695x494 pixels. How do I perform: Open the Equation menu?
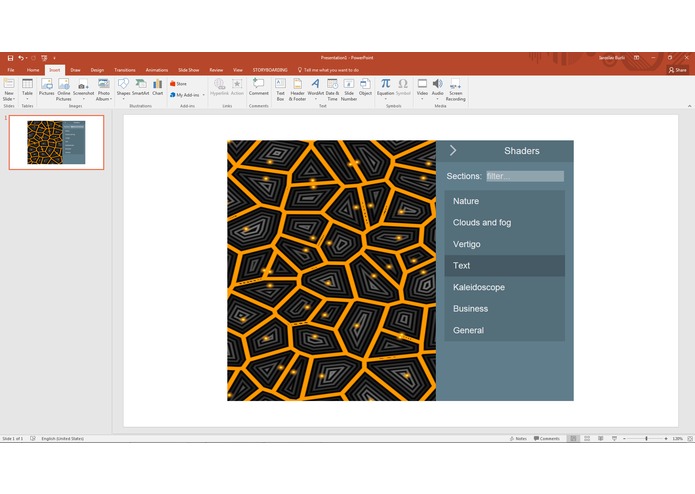pyautogui.click(x=385, y=88)
